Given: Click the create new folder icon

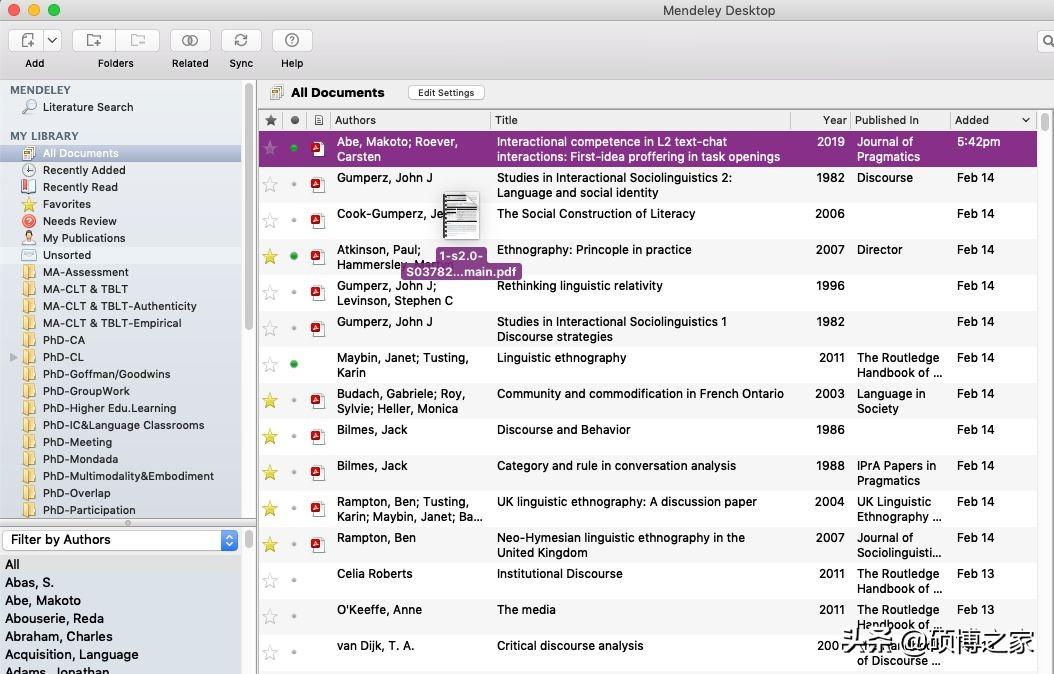Looking at the screenshot, I should click(94, 40).
